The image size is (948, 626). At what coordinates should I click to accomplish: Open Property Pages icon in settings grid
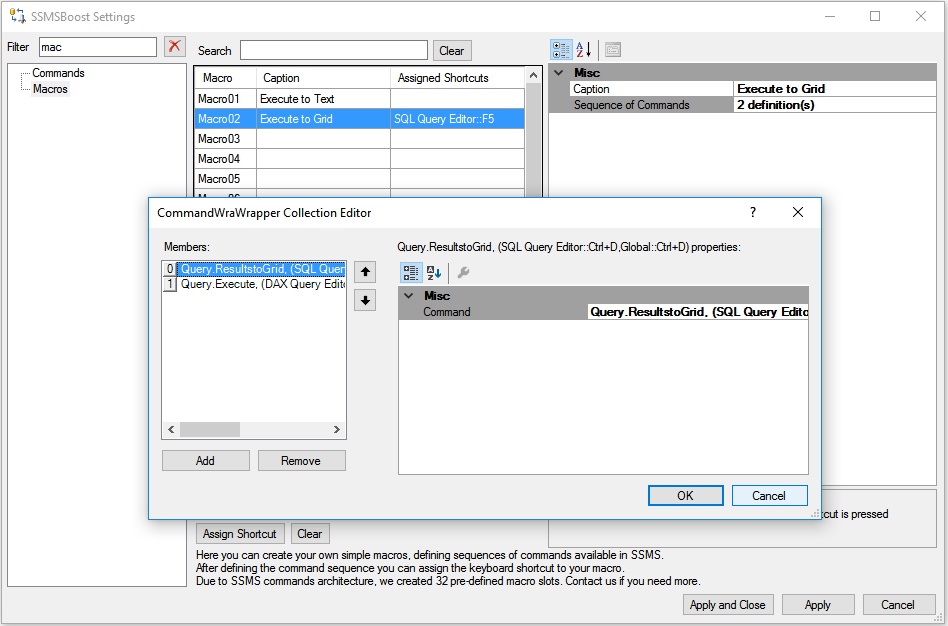pos(613,50)
